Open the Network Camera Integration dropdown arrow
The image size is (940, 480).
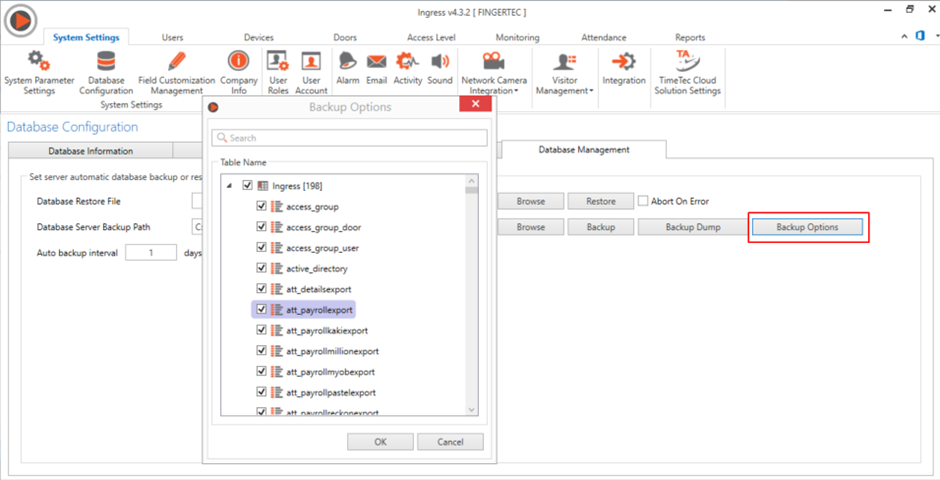click(x=516, y=91)
